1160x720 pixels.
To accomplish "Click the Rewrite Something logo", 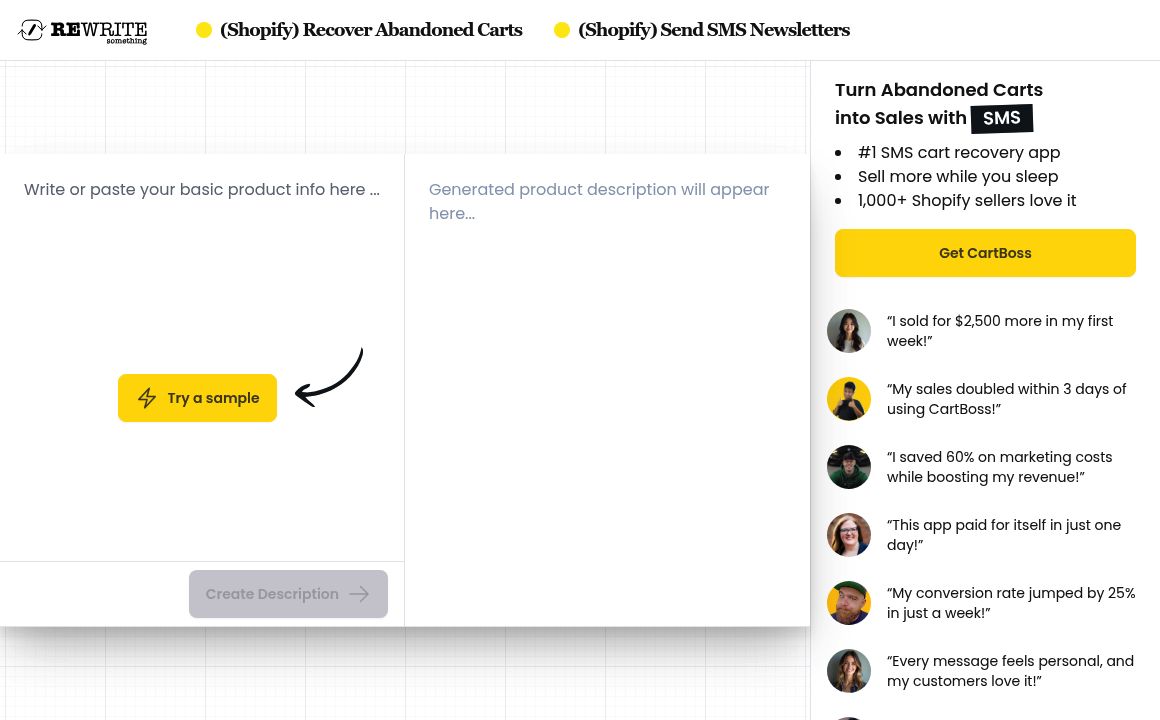I will 82,31.
